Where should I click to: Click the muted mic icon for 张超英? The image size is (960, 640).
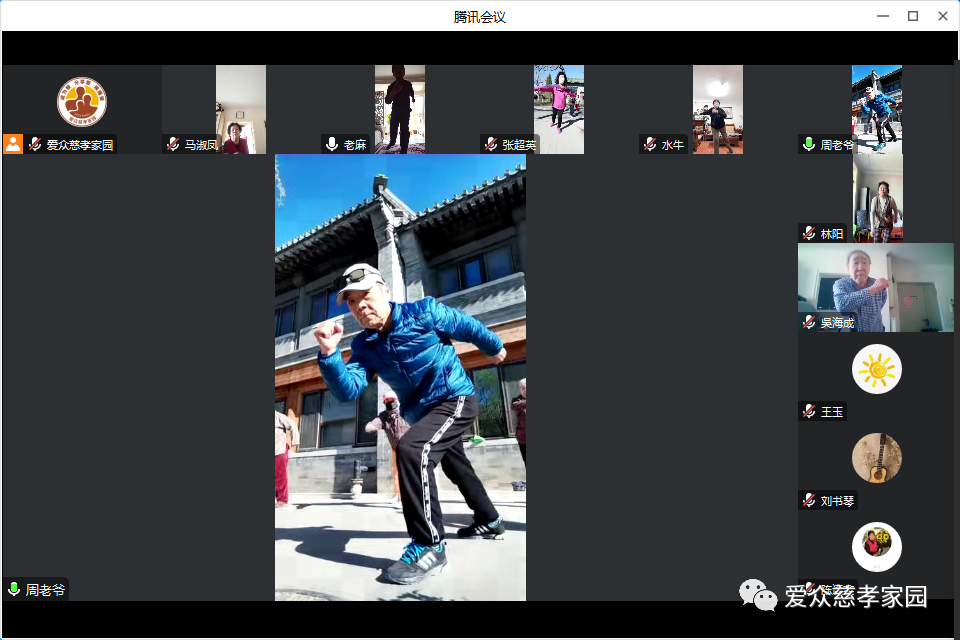coord(491,144)
